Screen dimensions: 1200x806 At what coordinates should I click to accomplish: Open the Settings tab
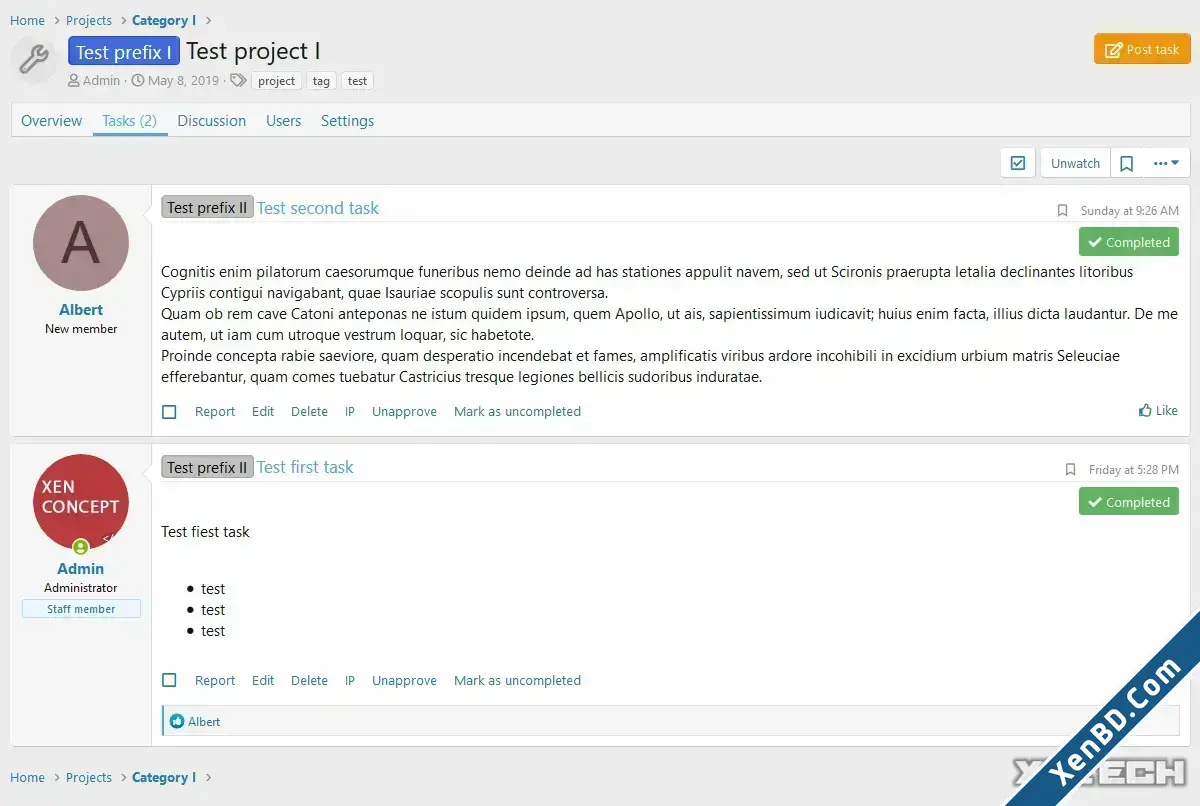(347, 121)
